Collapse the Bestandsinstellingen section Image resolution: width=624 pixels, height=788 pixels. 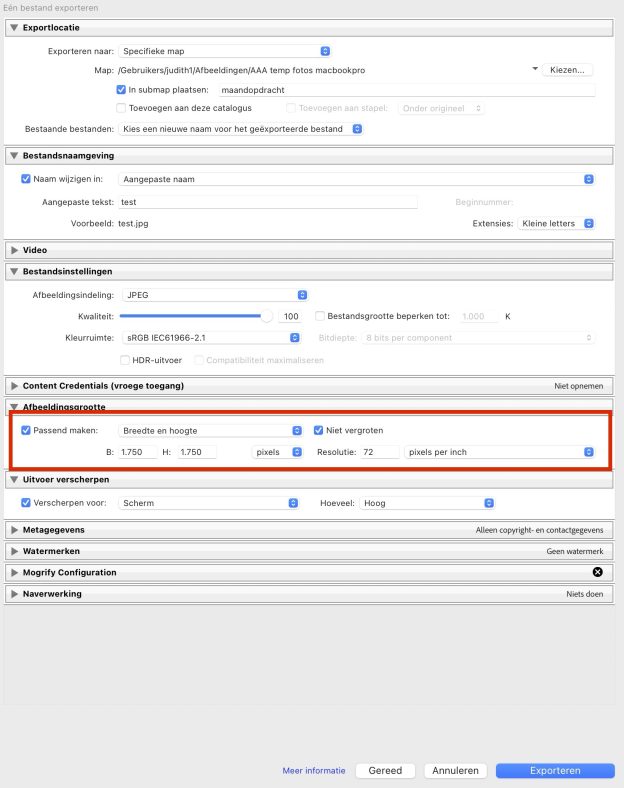click(x=14, y=271)
